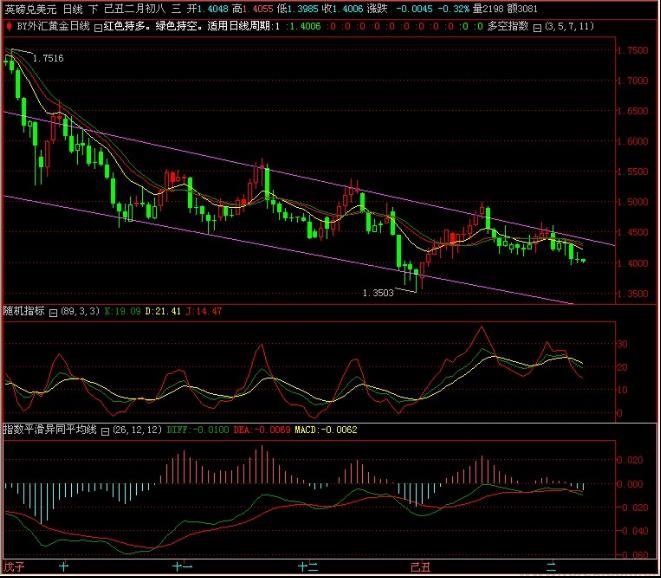Select the 随机指标 indicator label
The image size is (661, 578).
pos(24,311)
